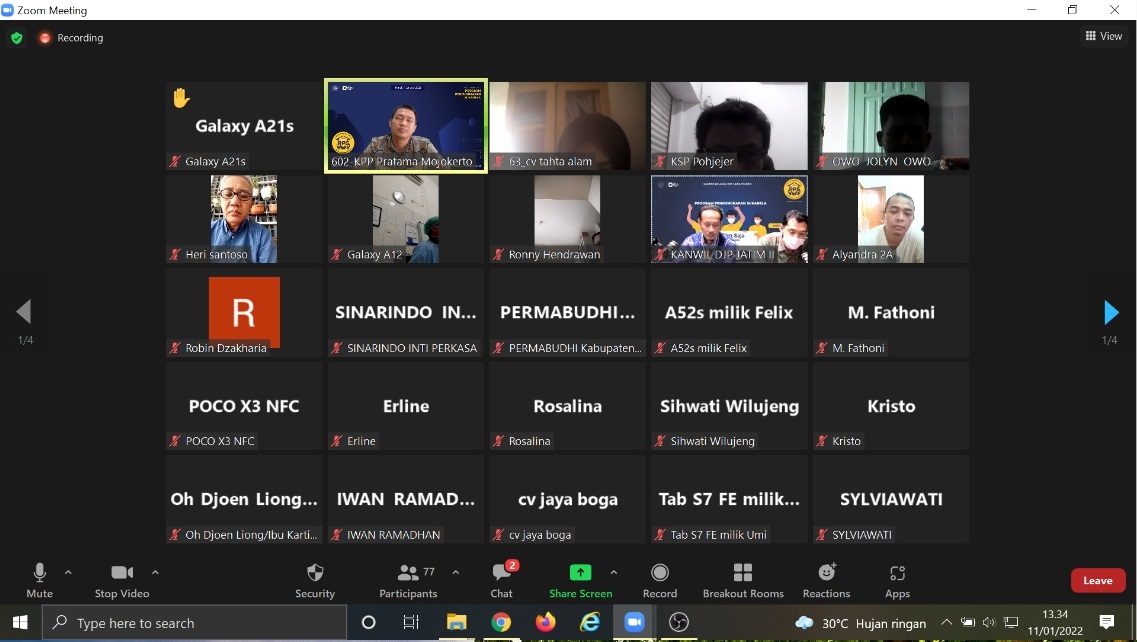Expand audio options arrow beside Mute
The height and width of the screenshot is (642, 1137).
point(68,573)
